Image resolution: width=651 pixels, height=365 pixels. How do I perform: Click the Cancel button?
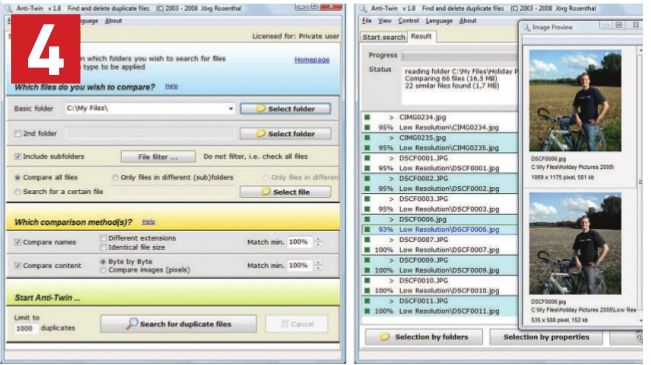coord(296,324)
